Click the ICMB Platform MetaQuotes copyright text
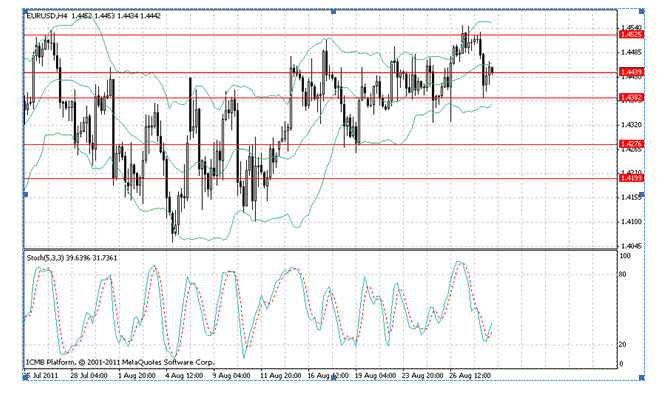Image resolution: width=668 pixels, height=410 pixels. [x=120, y=362]
